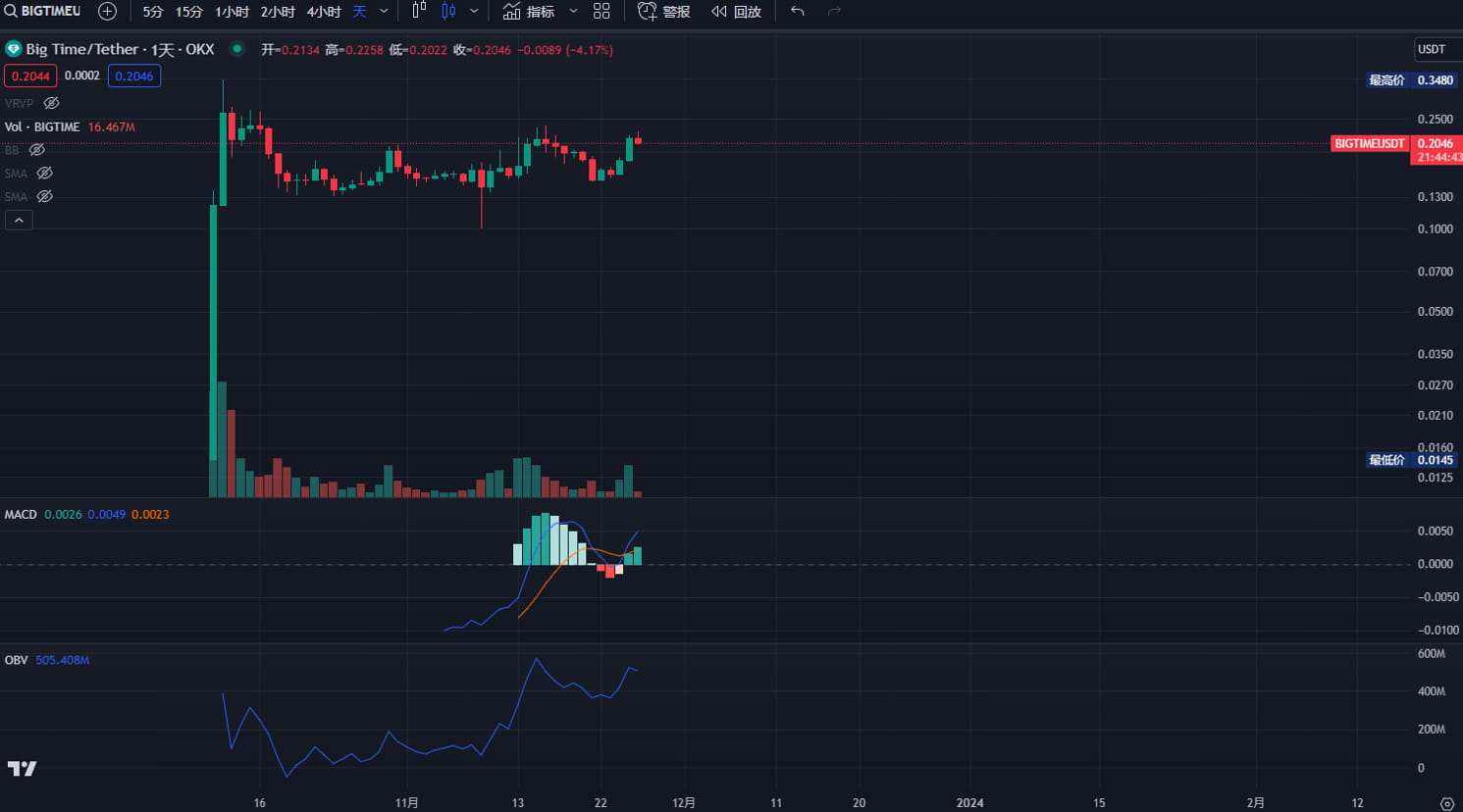Open the chart style dropdown arrow
The height and width of the screenshot is (812, 1463).
[x=474, y=12]
